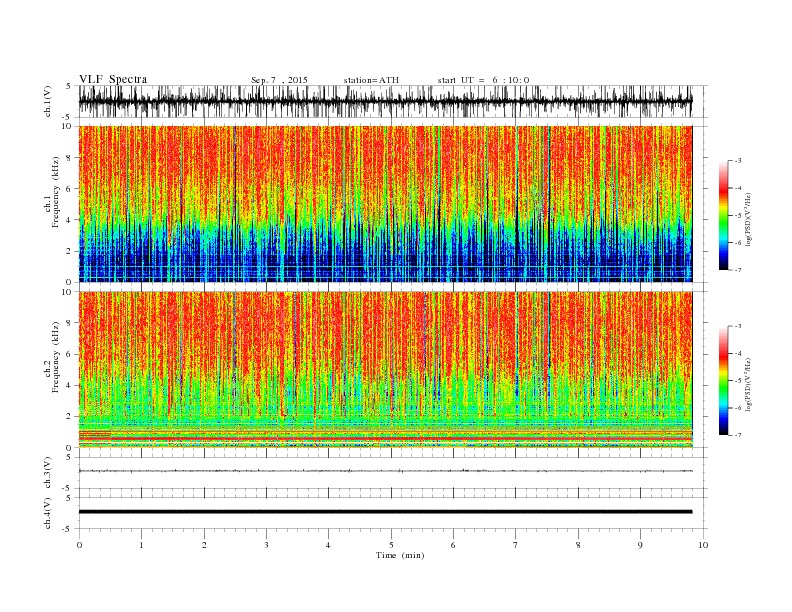Click the ch.4(V) thick black trace
792x612 pixels.
click(x=385, y=512)
